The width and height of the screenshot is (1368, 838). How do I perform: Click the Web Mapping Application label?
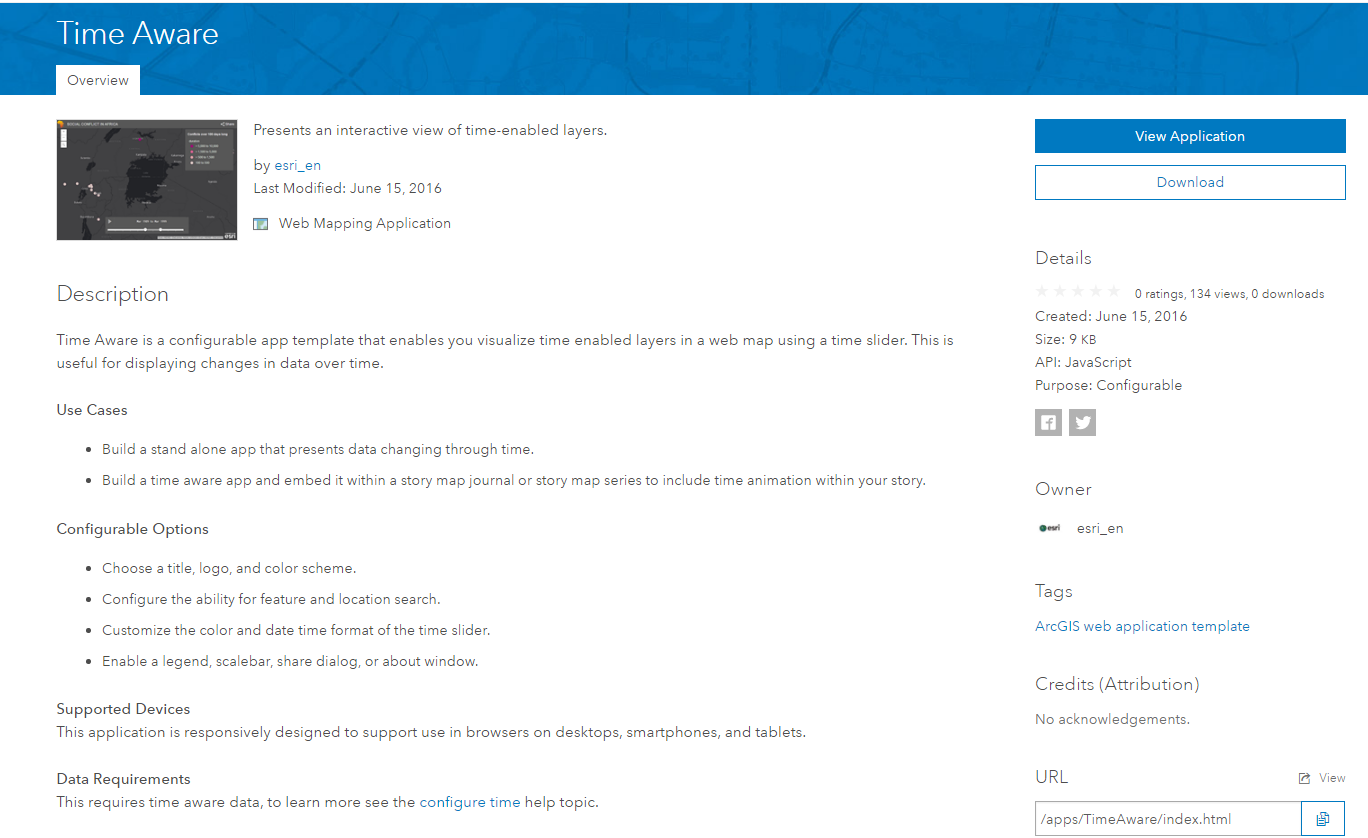365,223
